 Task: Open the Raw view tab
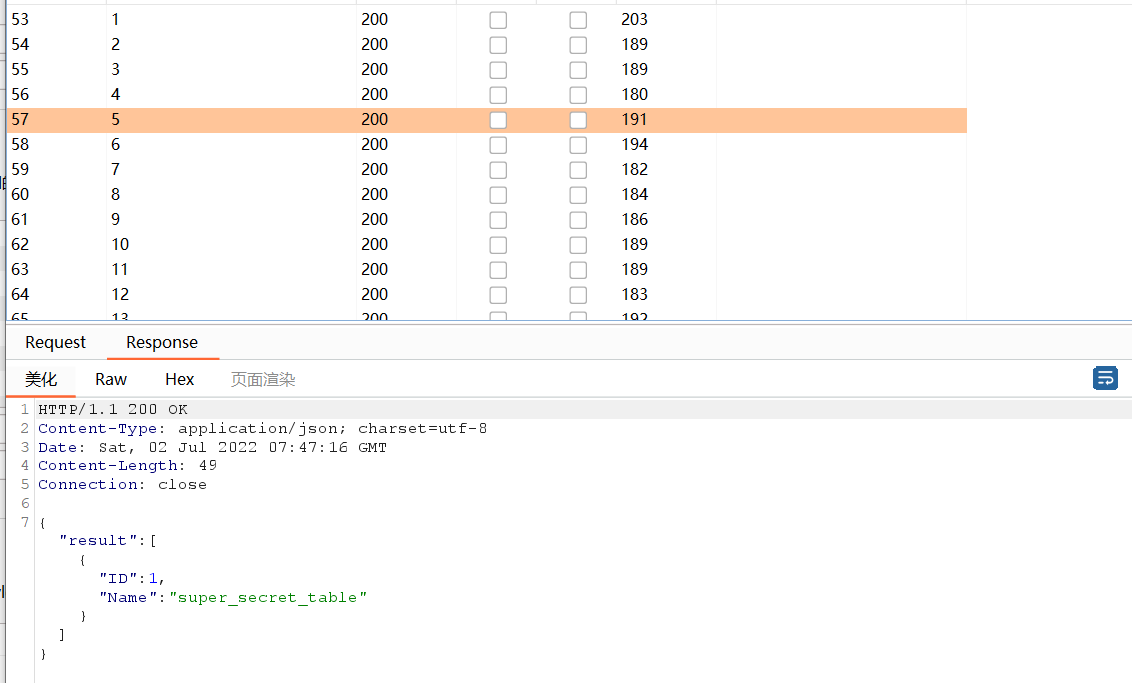[x=111, y=379]
